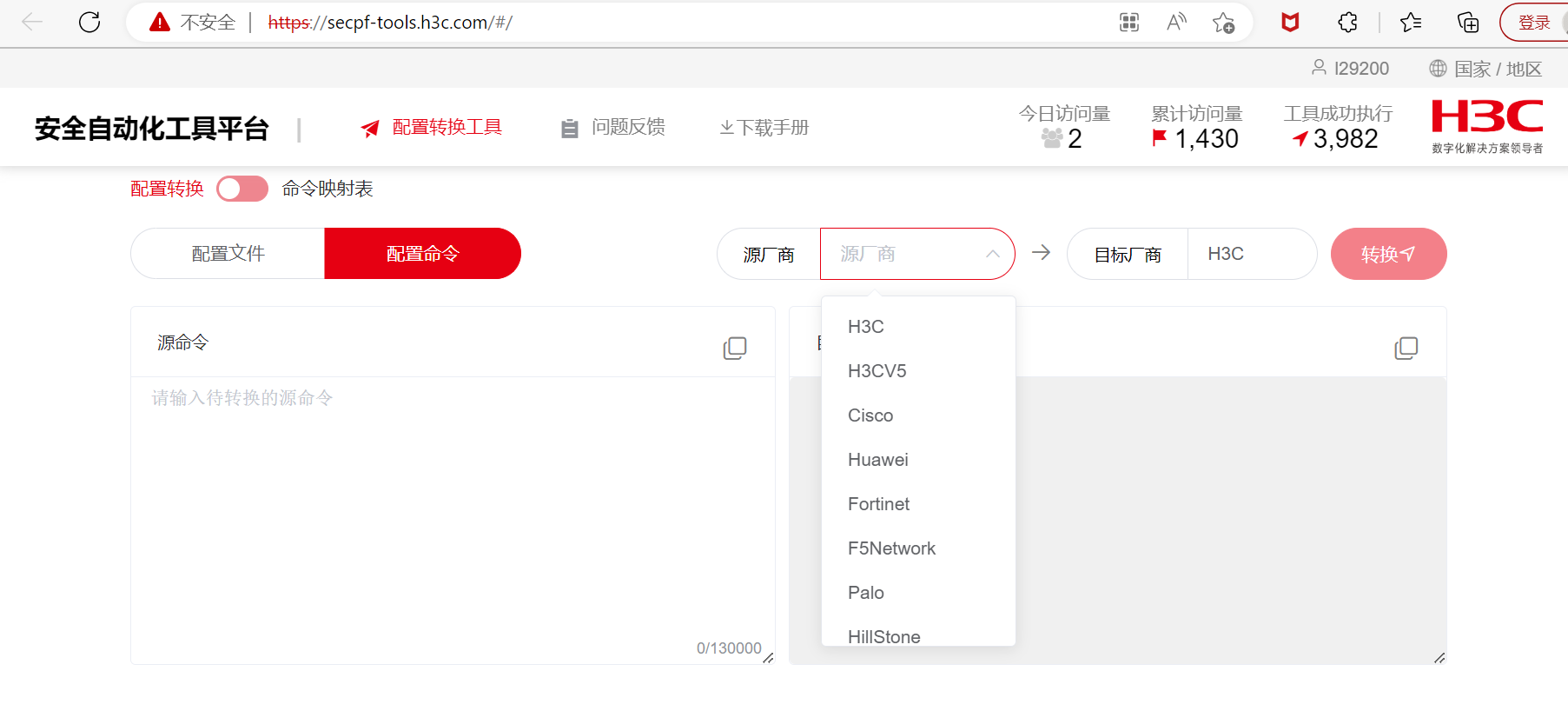1568x711 pixels.
Task: Open the 配置转换工具 menu item
Action: [x=432, y=128]
